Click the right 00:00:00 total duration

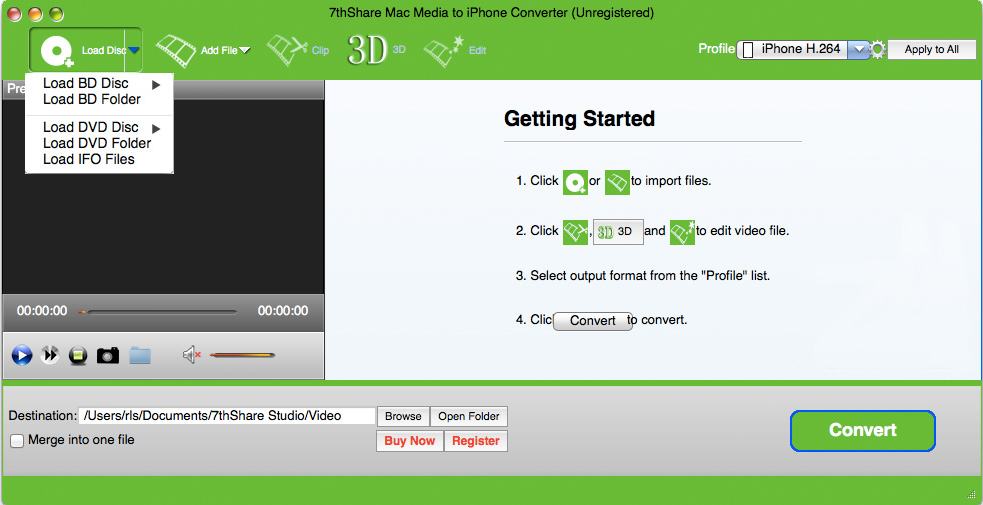tap(283, 311)
